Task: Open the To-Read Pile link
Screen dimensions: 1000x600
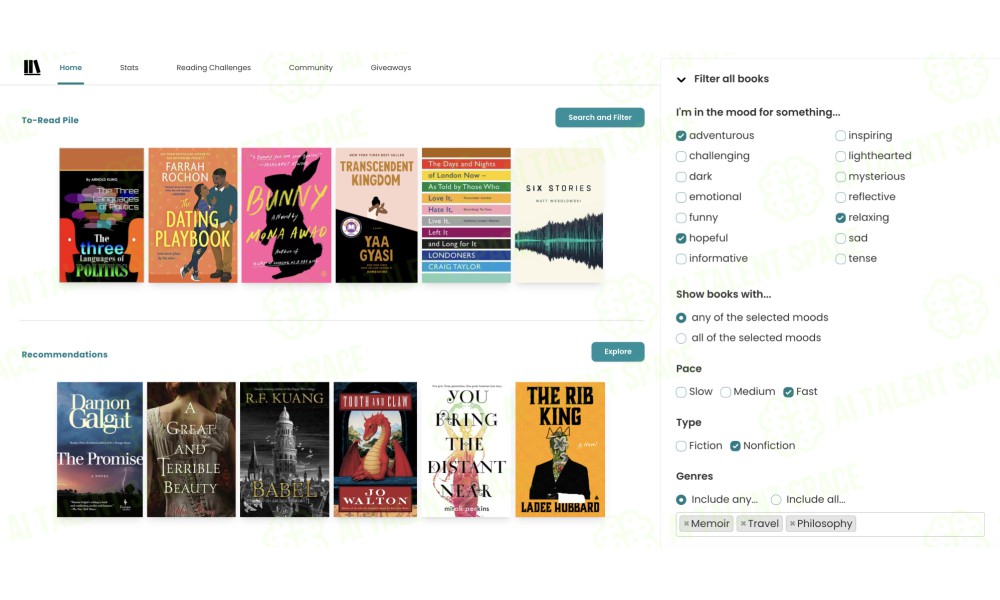Action: click(50, 120)
